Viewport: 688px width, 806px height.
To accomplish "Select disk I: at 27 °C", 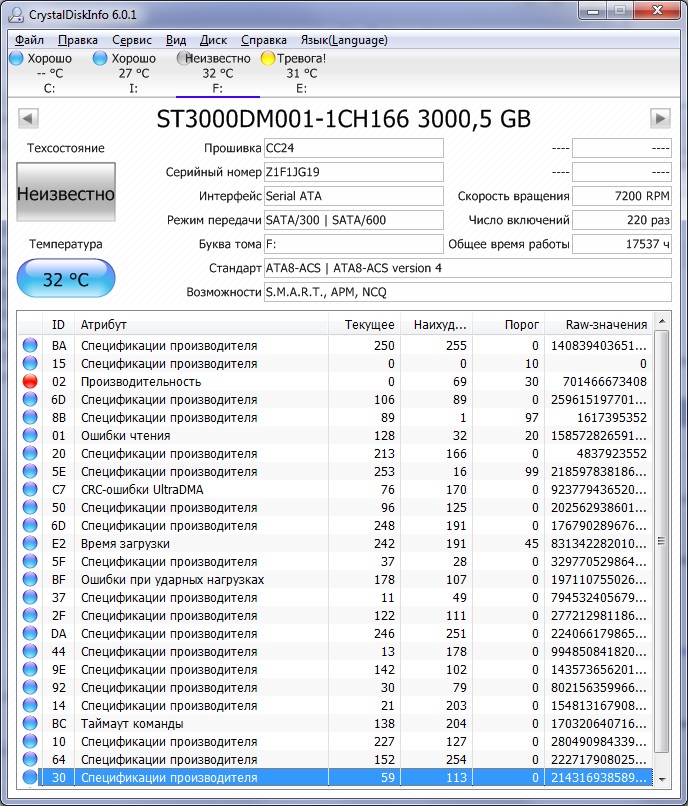I will tap(134, 74).
